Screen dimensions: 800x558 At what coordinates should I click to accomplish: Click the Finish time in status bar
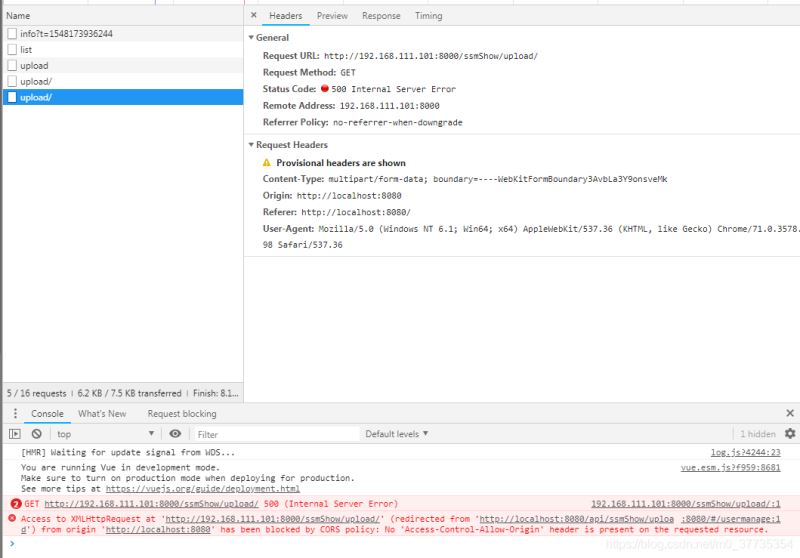click(x=215, y=393)
